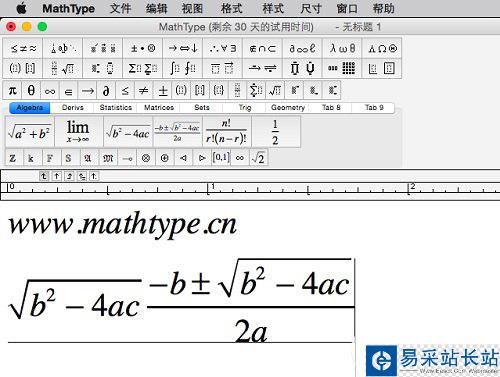
Task: Insert the circled plus symbol
Action: pos(164,158)
